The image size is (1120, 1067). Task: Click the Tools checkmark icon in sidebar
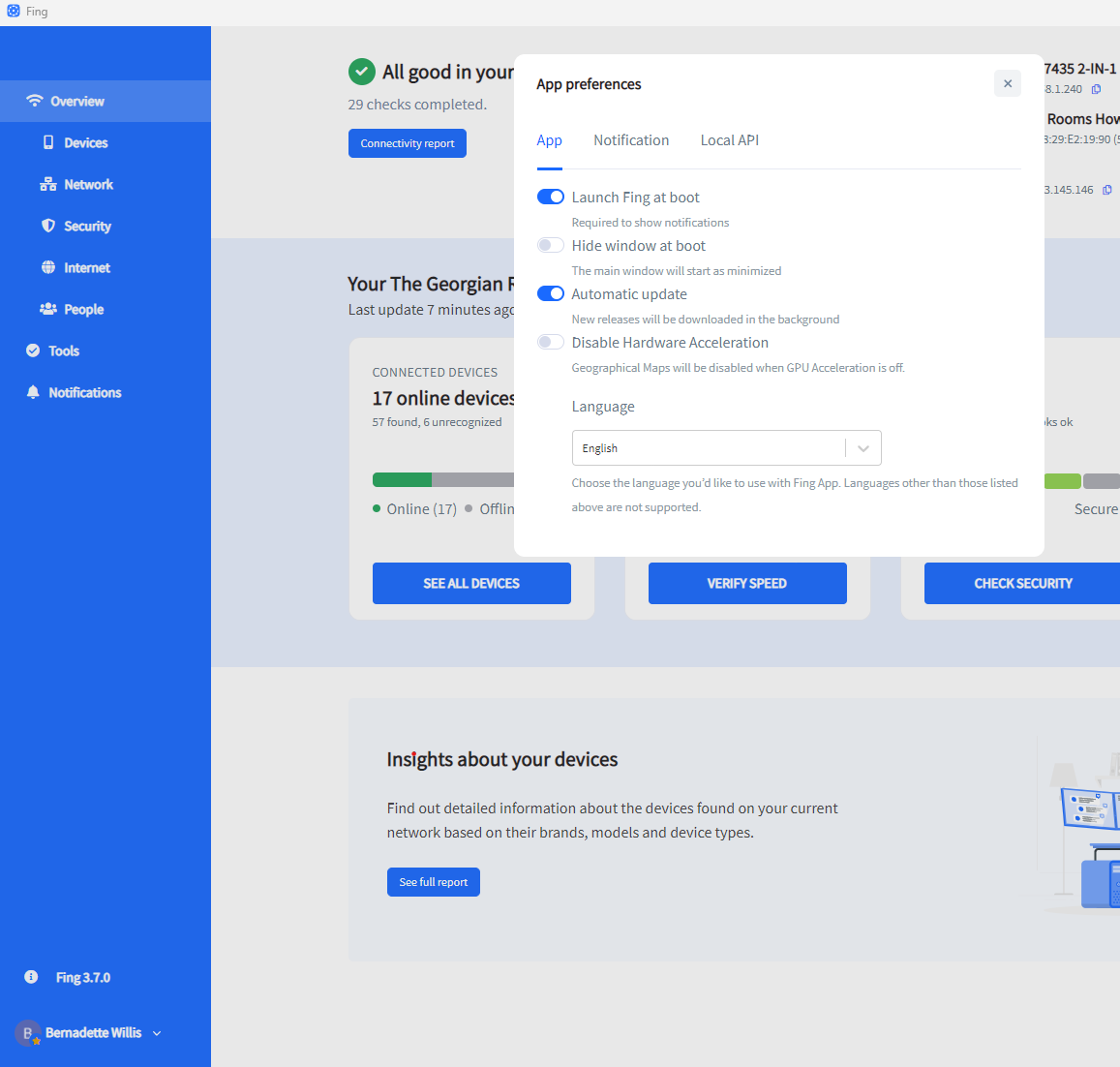point(33,351)
